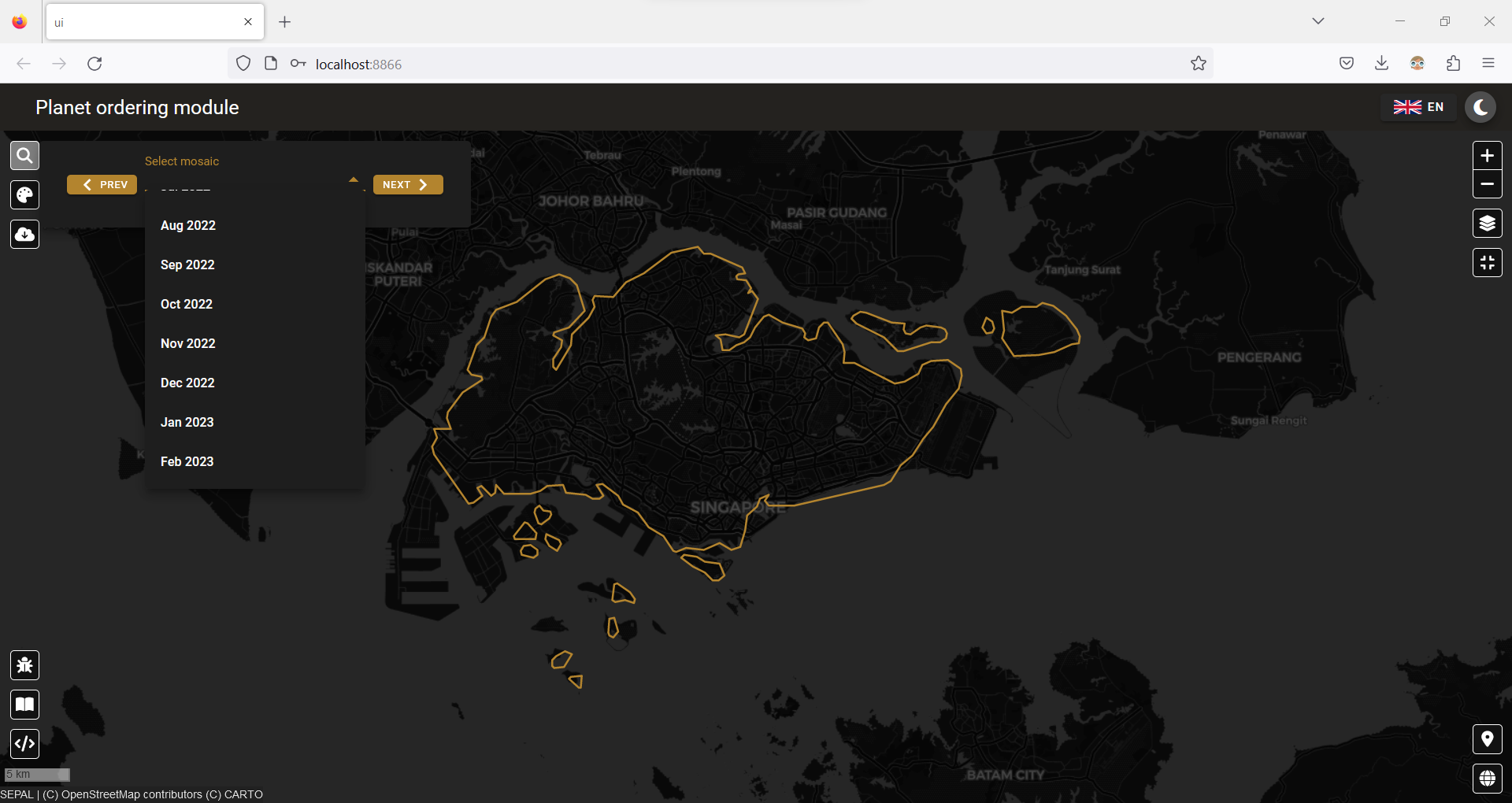Open the Firefox application menu
Viewport: 1512px width, 803px height.
click(1488, 64)
